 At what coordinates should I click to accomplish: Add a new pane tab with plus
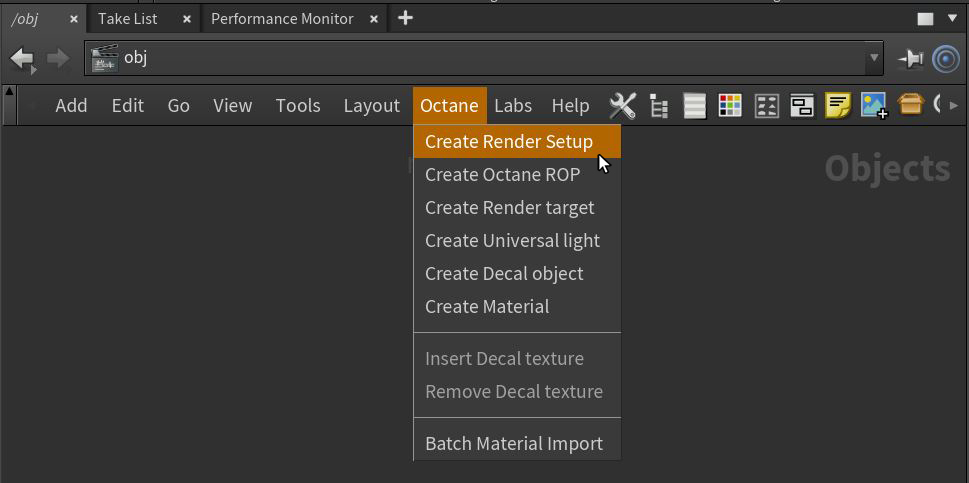point(405,18)
